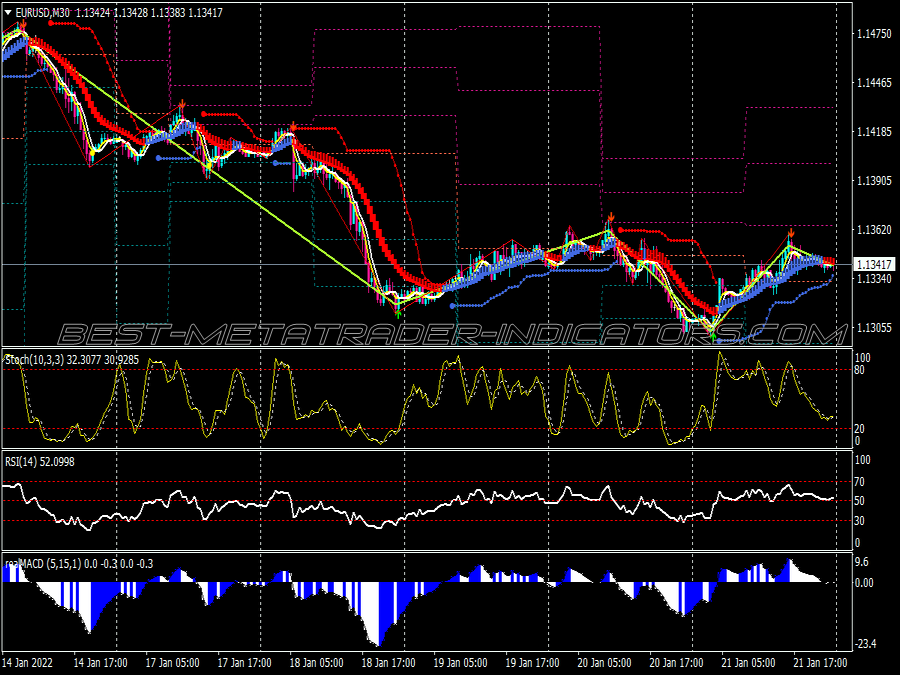This screenshot has width=900, height=675.
Task: Click the Stochastic 80 level scale label
Action: pos(859,370)
